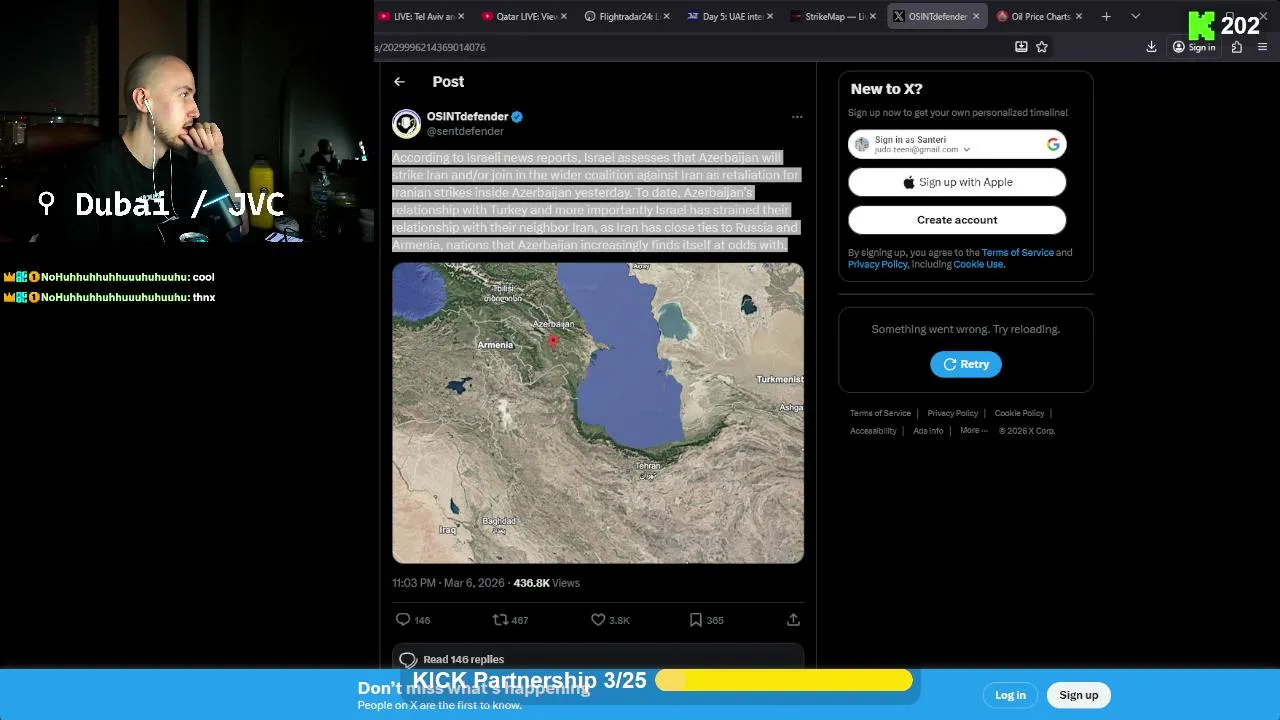
Task: Close the Flightradar24 tab
Action: 667,16
